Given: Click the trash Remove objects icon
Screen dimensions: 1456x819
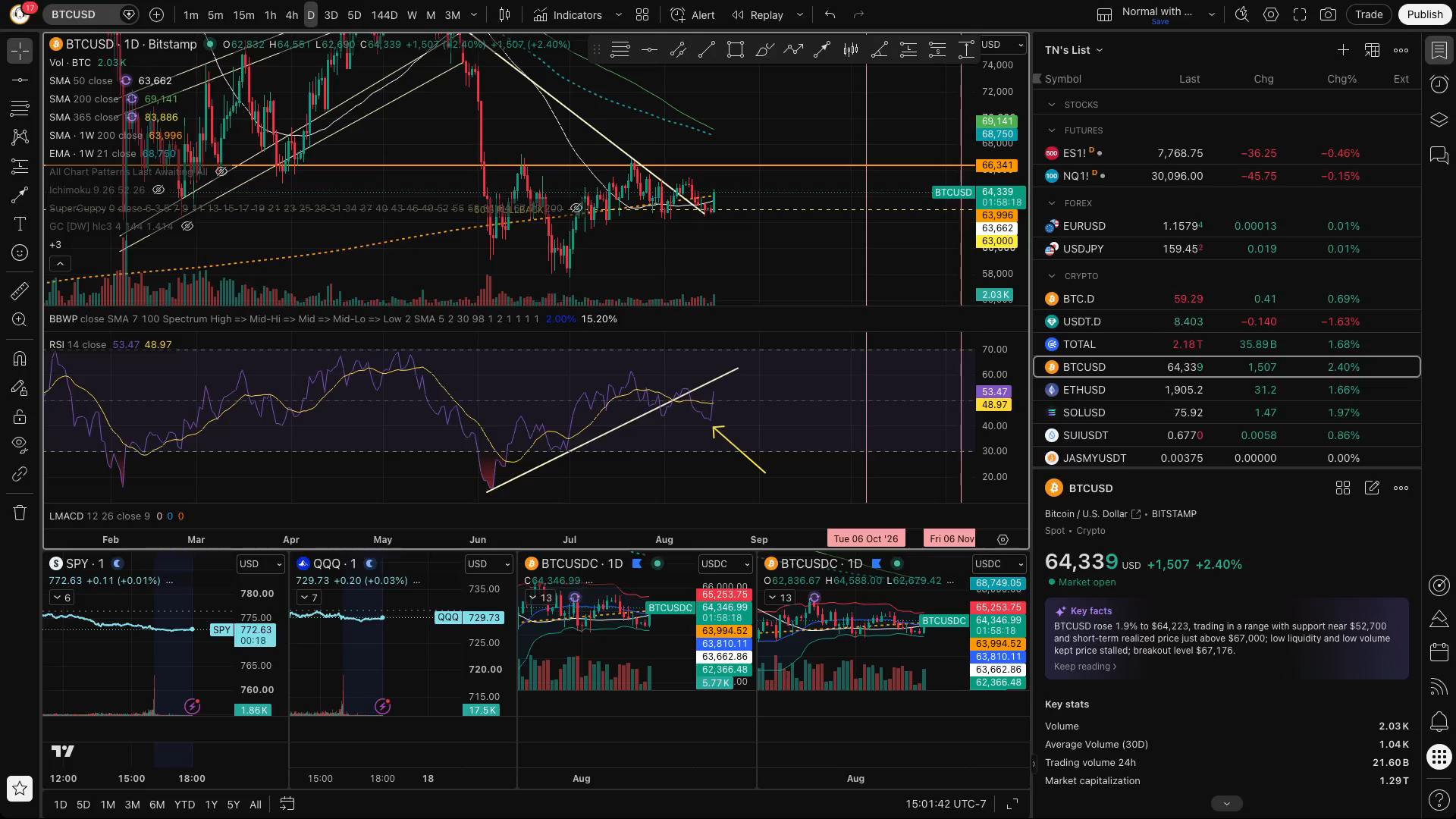Looking at the screenshot, I should 20,513.
